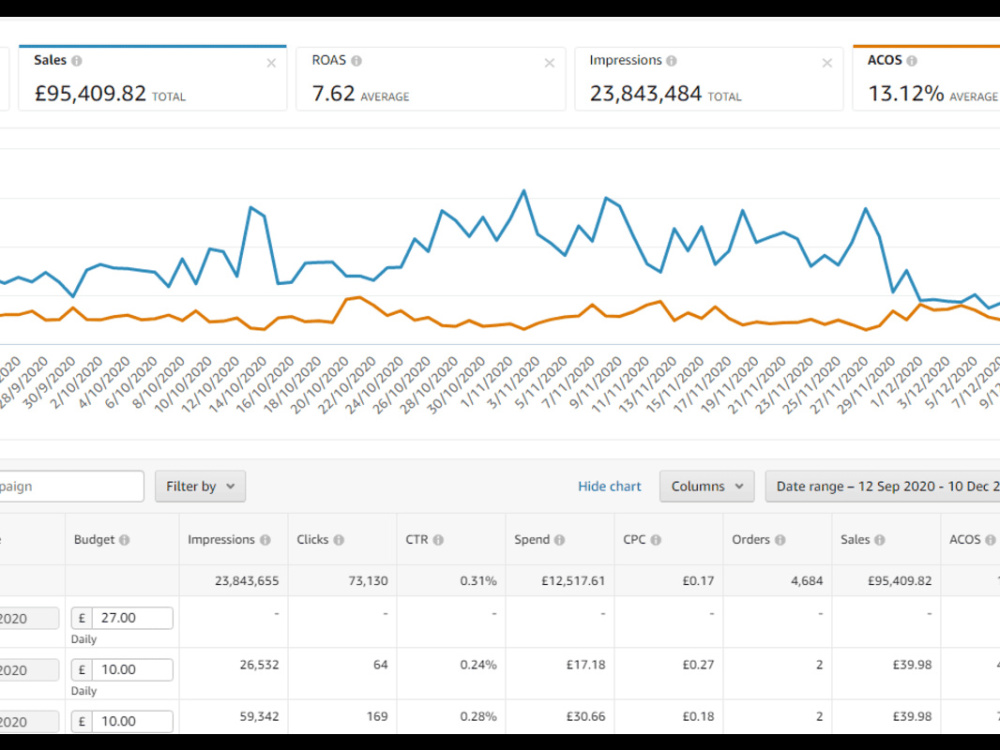Click the 0.28% CTR cell
The height and width of the screenshot is (750, 1000).
[478, 716]
